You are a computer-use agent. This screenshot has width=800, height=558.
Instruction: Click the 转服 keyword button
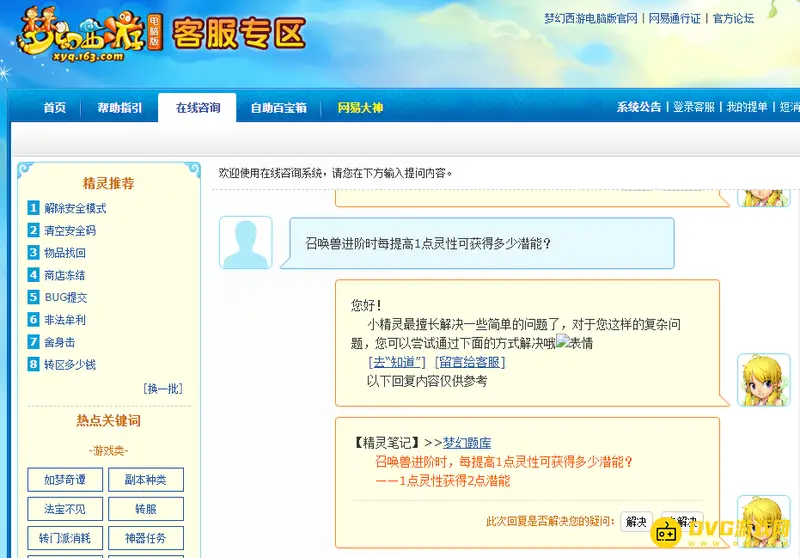click(146, 509)
